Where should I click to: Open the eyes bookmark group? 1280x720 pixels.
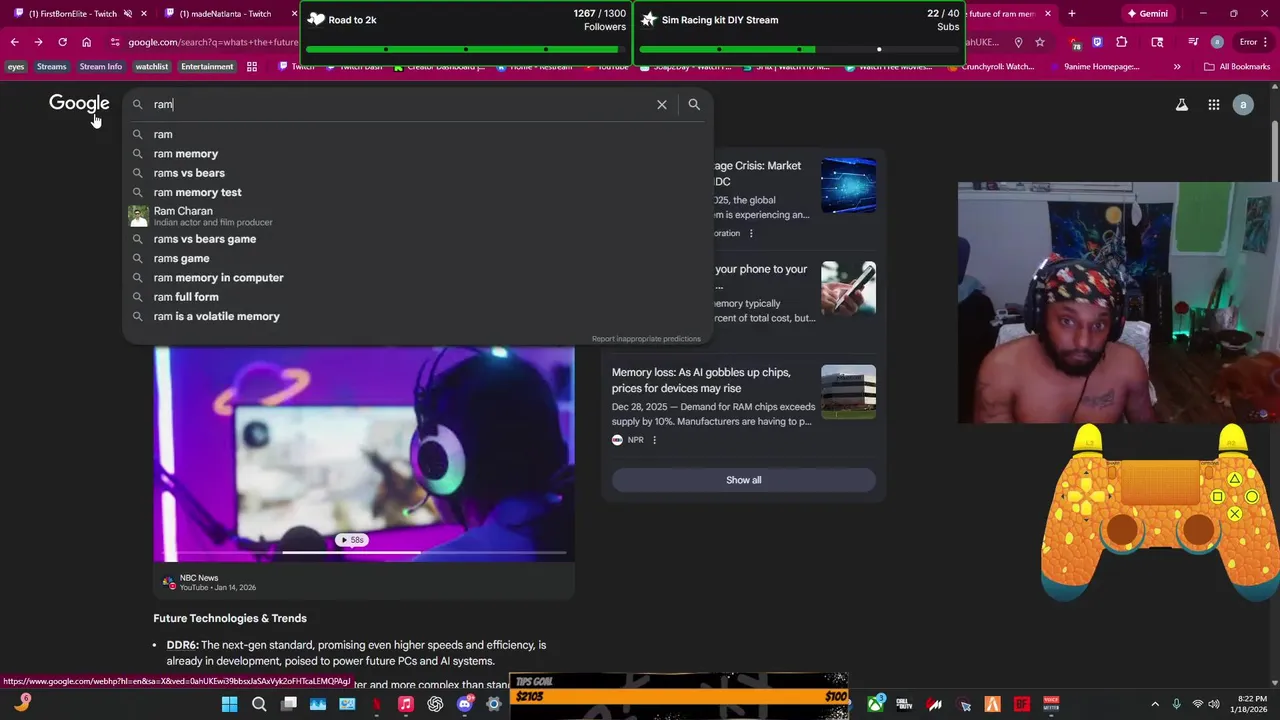coord(16,67)
